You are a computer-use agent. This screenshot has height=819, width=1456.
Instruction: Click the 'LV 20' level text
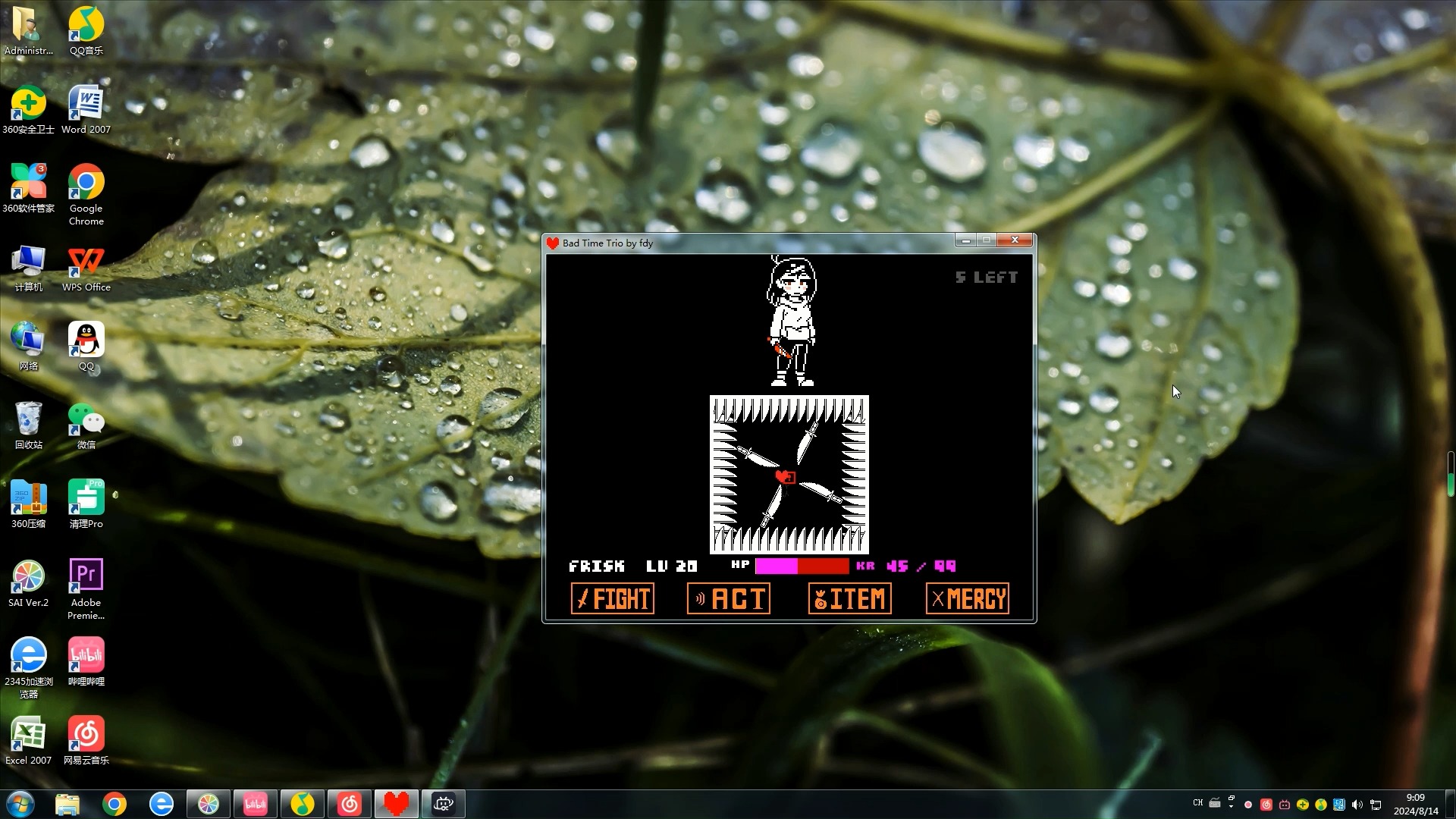point(671,566)
